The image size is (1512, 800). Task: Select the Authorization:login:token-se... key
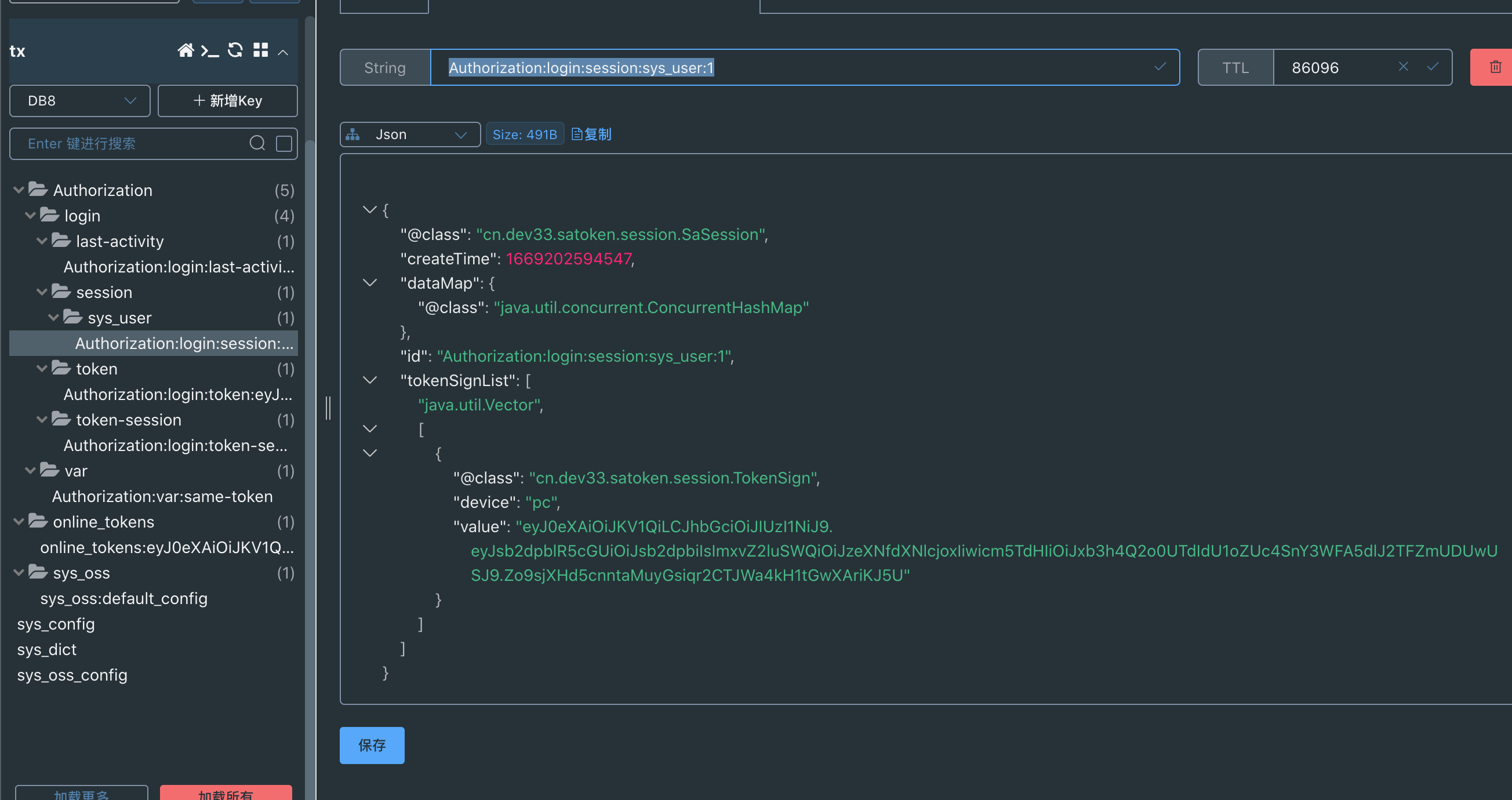(176, 445)
